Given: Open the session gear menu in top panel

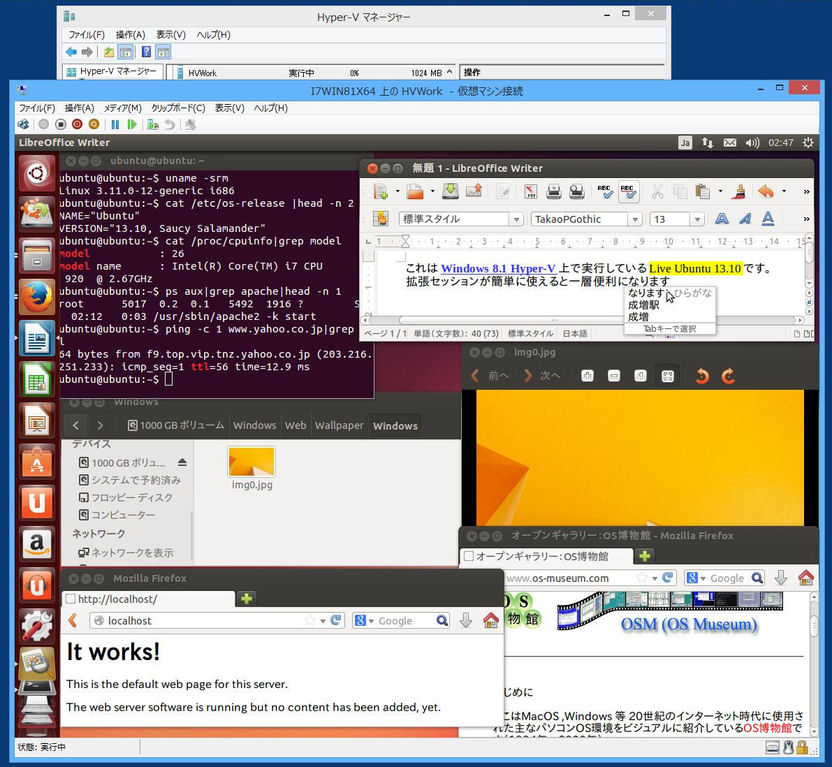Looking at the screenshot, I should pyautogui.click(x=808, y=142).
